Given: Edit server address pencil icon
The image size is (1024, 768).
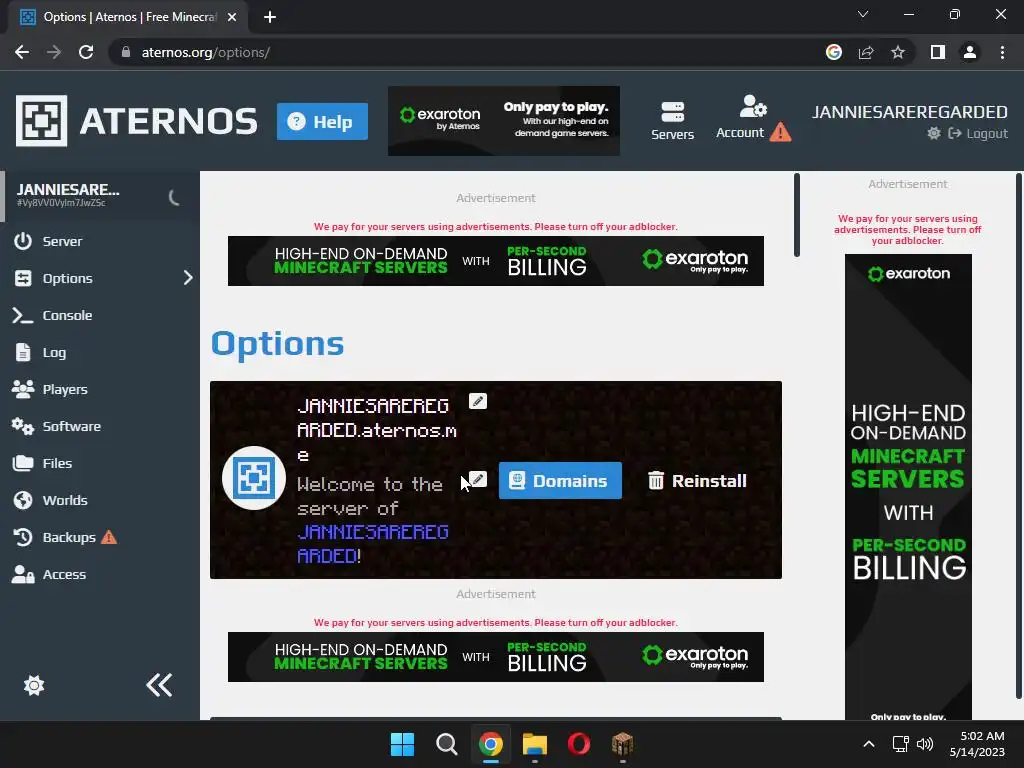Looking at the screenshot, I should 478,401.
